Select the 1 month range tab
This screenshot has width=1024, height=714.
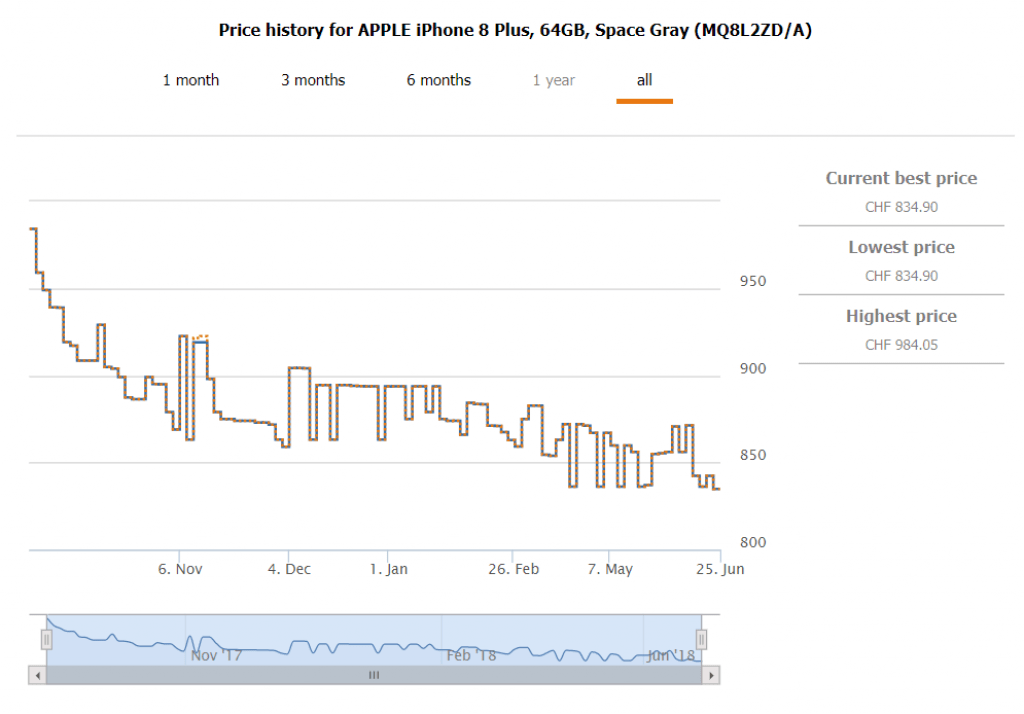191,80
